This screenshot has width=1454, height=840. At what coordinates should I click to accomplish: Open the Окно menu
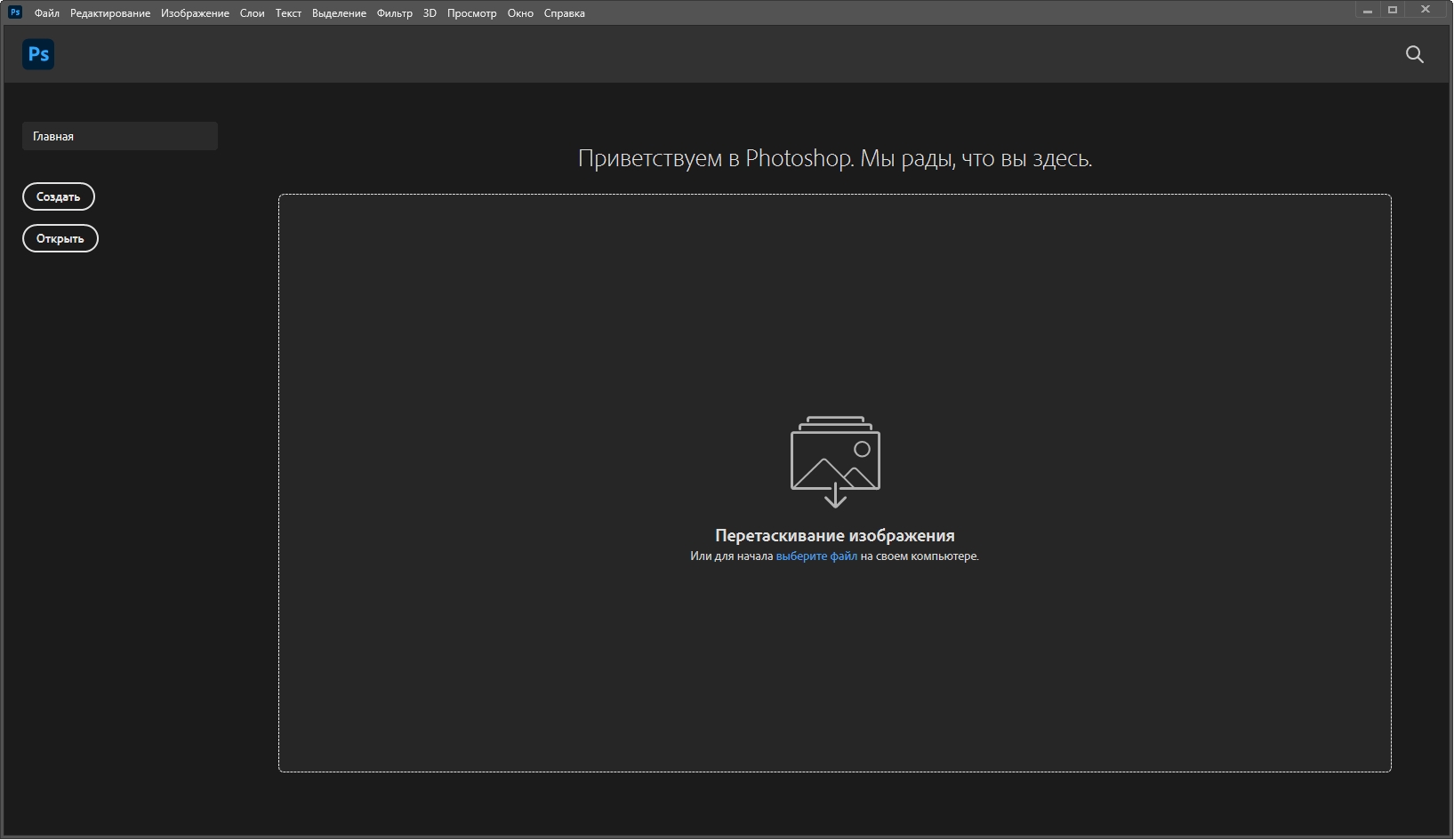[x=520, y=13]
